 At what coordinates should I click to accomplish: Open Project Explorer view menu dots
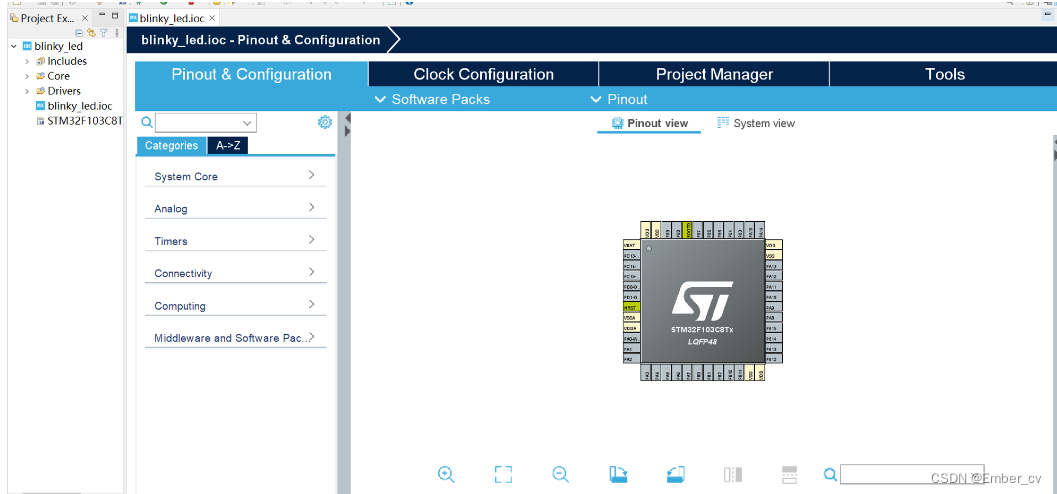point(117,32)
